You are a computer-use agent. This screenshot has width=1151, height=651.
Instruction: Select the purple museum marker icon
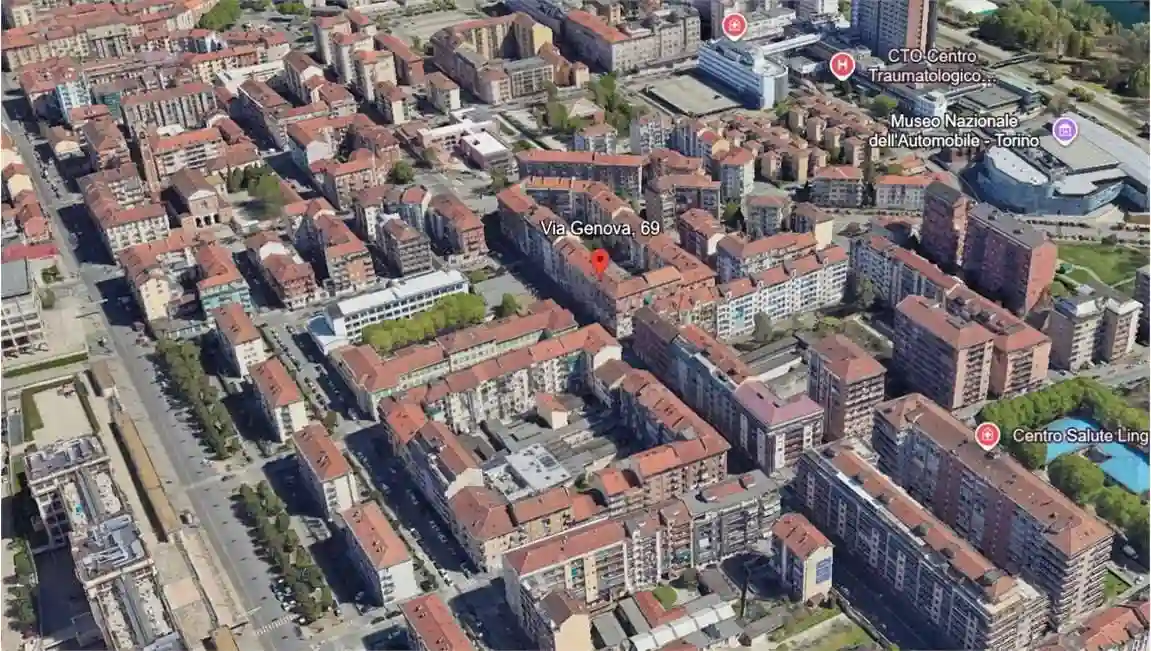[x=1065, y=130]
